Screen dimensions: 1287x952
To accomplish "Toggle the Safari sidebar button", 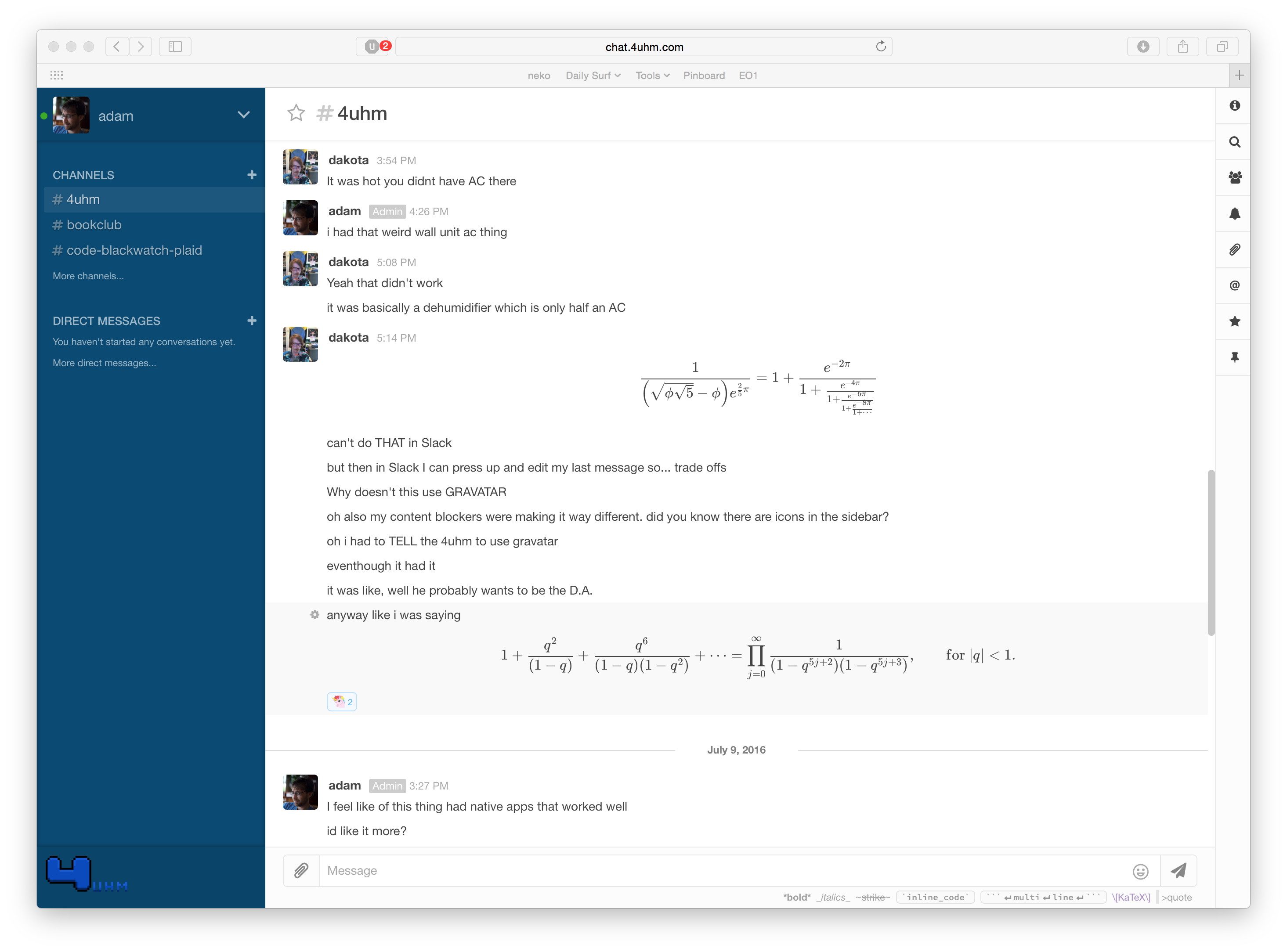I will [x=175, y=47].
